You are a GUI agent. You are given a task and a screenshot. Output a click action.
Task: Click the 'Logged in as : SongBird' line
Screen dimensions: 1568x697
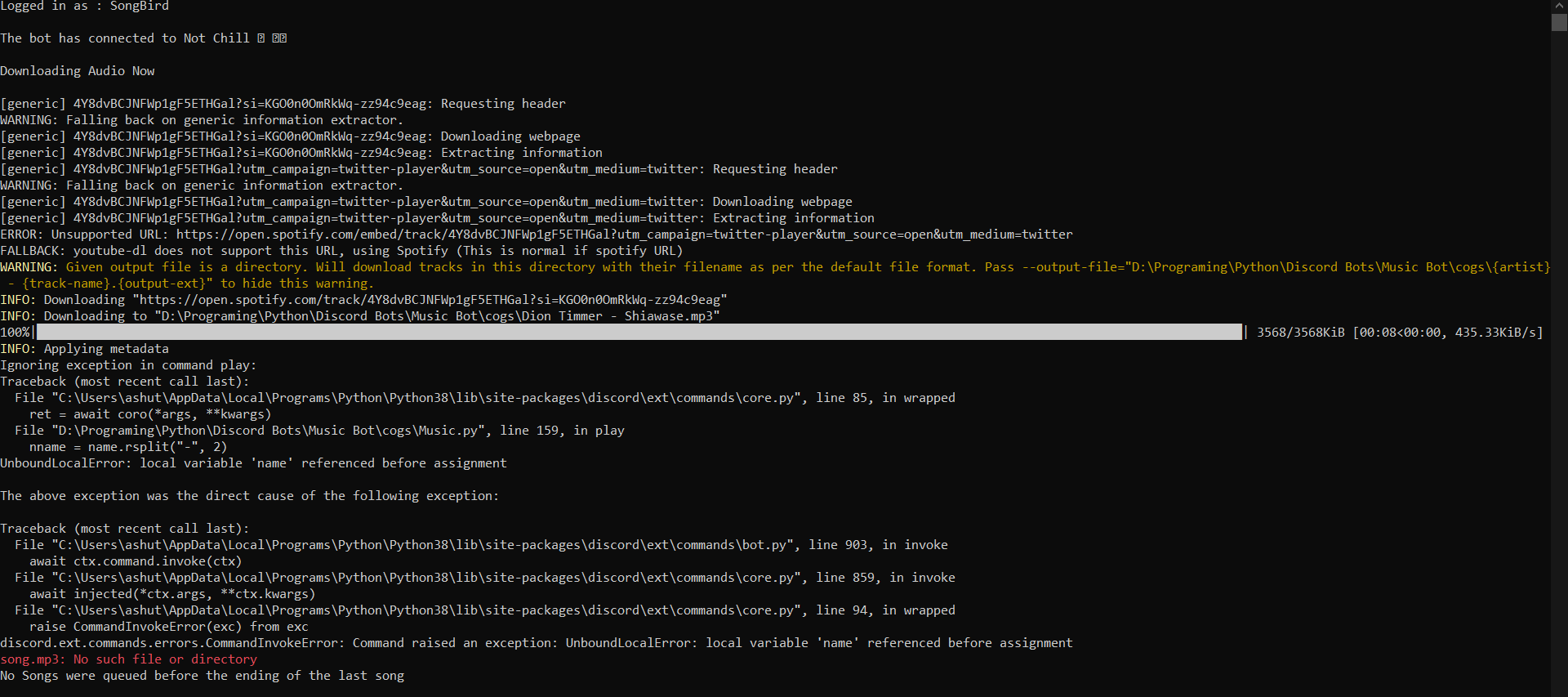85,7
